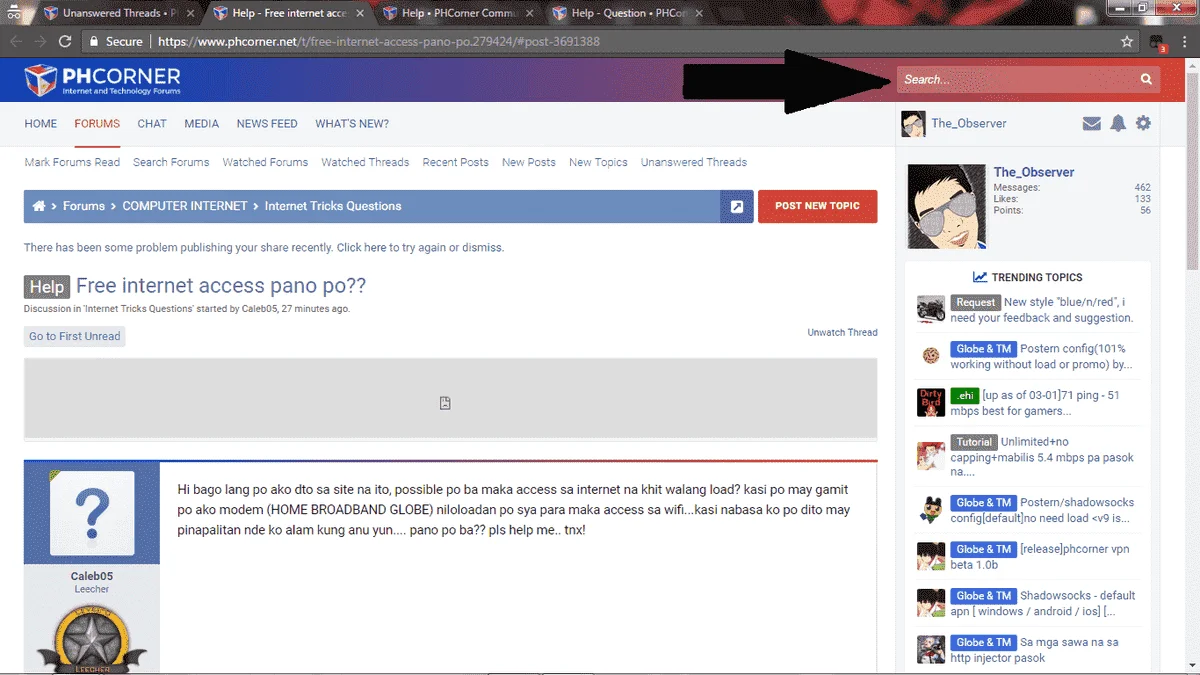Click New Topics link
The image size is (1200, 675).
(598, 162)
